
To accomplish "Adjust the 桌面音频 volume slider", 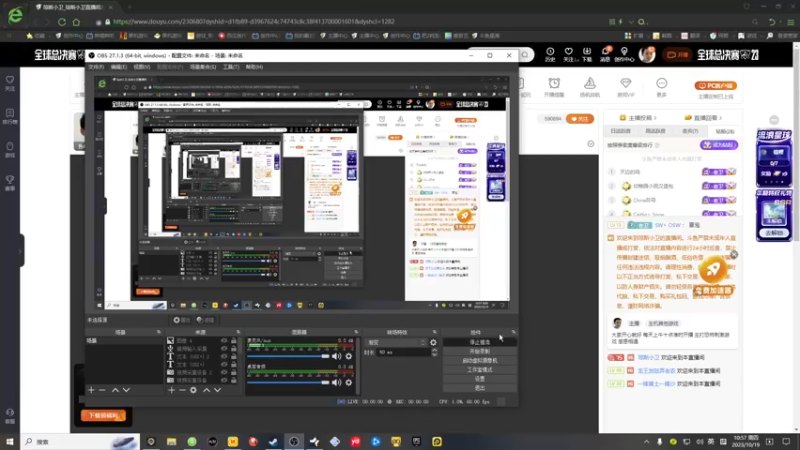I will pyautogui.click(x=288, y=382).
